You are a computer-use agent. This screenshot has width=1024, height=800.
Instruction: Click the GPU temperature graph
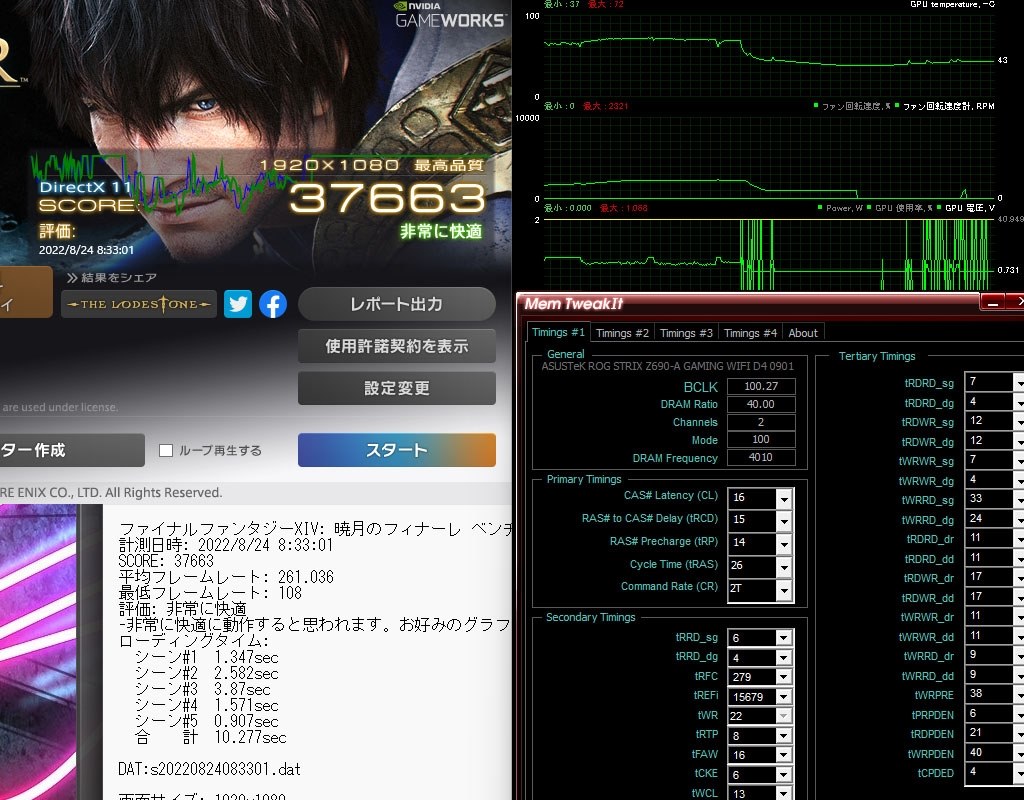(769, 56)
